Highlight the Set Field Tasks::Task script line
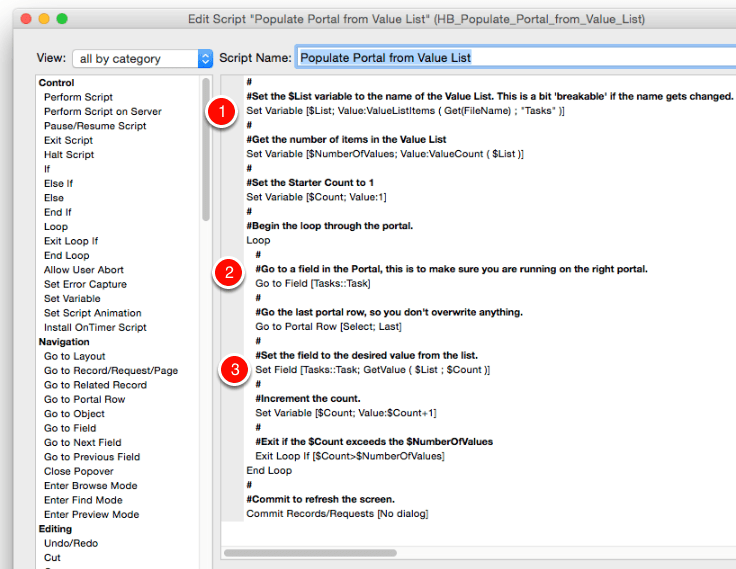Image resolution: width=736 pixels, height=569 pixels. click(372, 370)
